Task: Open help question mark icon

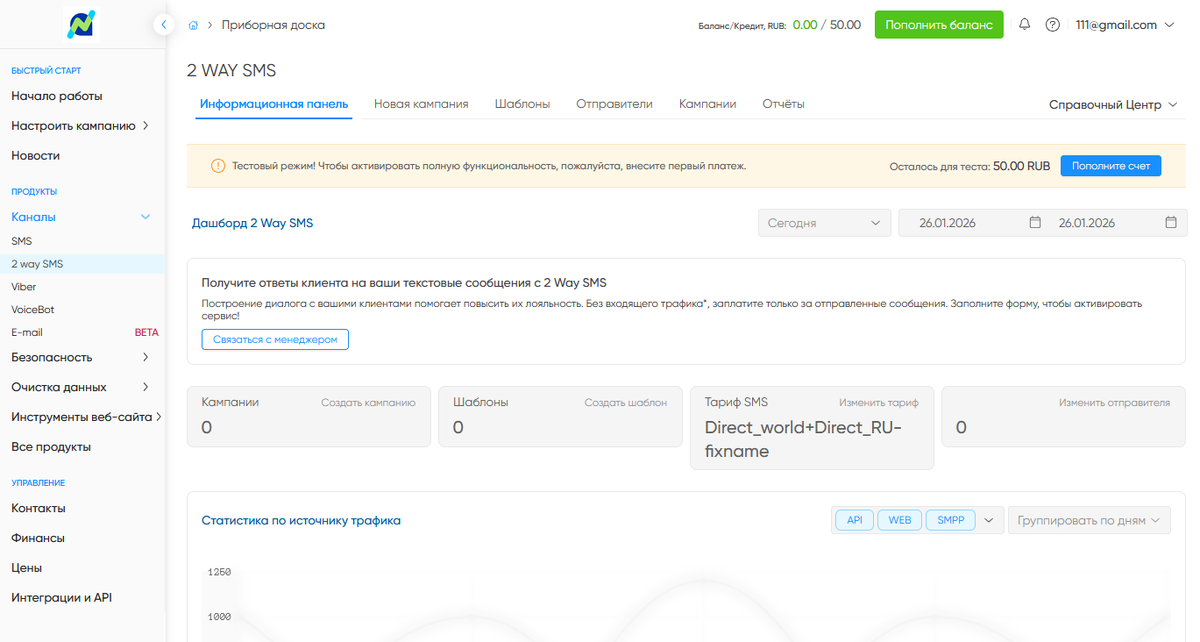Action: coord(1052,25)
